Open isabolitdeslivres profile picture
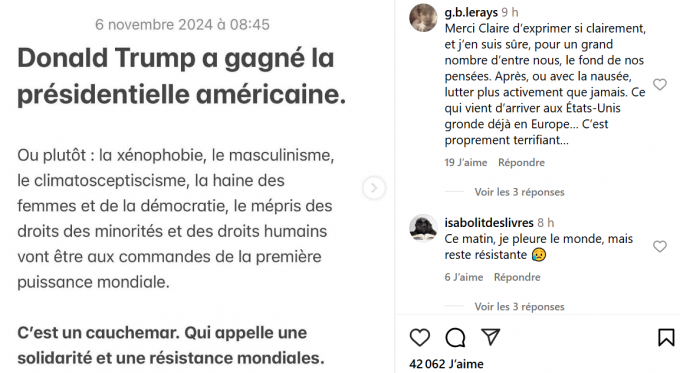The image size is (680, 373). (423, 227)
